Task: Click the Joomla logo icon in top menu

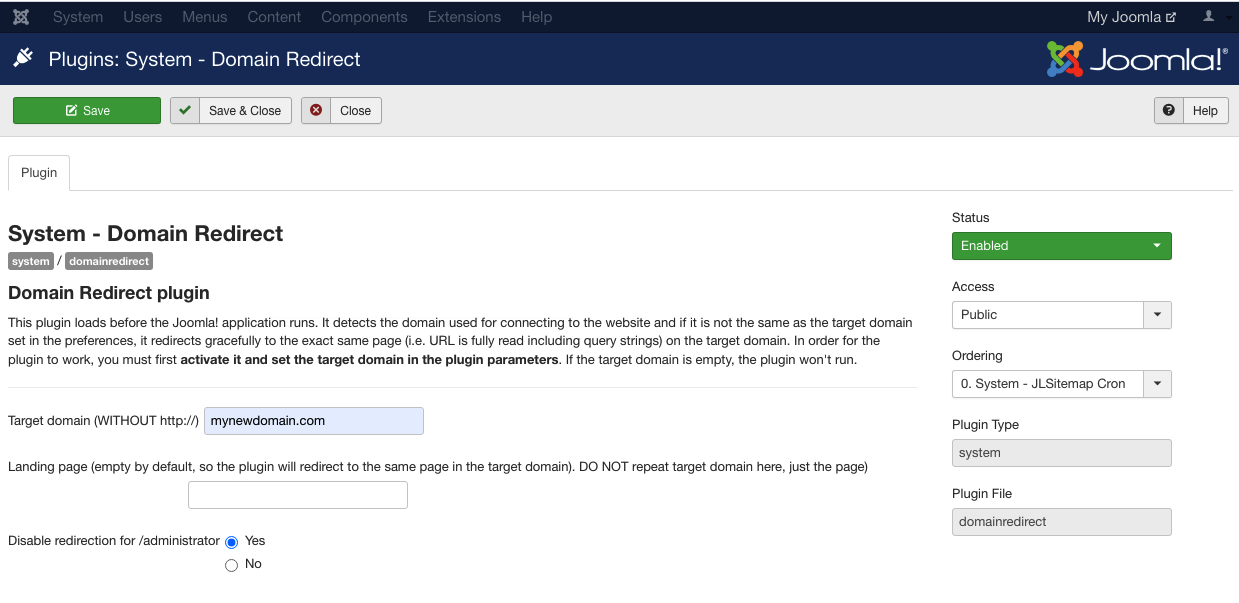Action: click(21, 17)
